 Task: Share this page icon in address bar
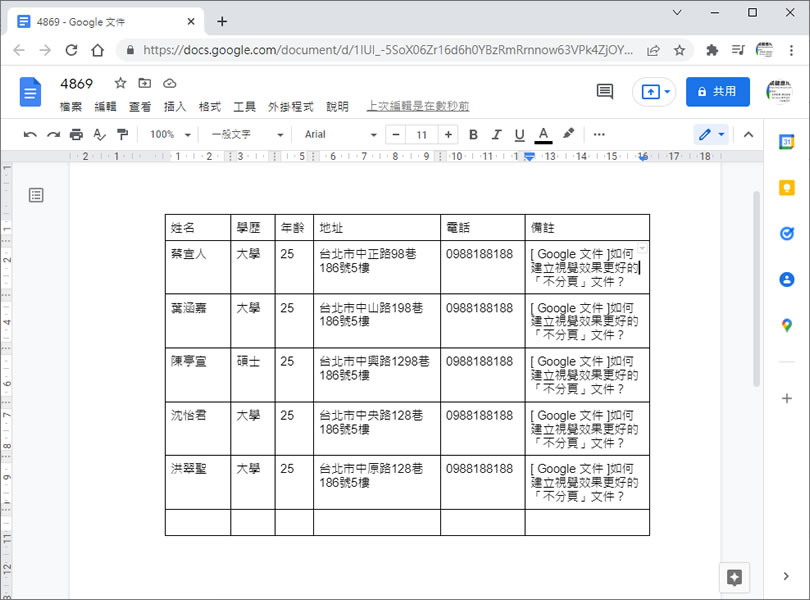coord(653,50)
